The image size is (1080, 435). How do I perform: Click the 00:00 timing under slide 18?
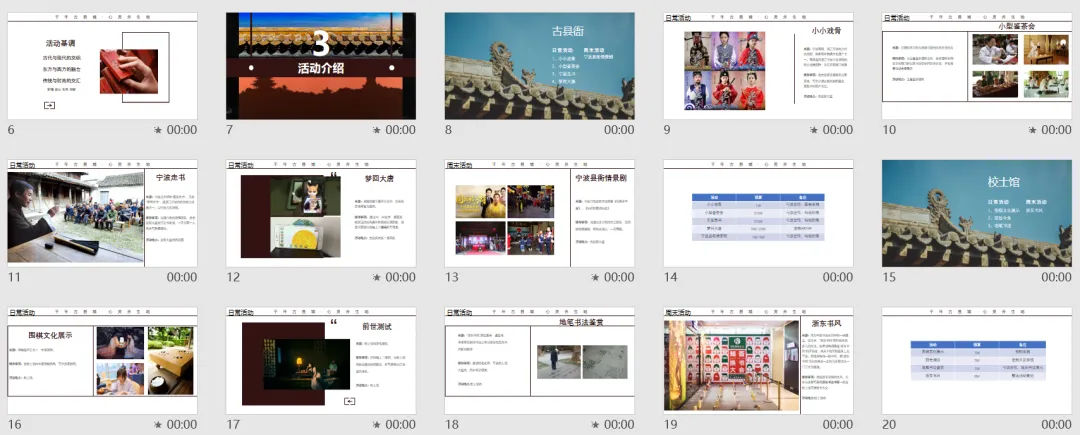[619, 425]
